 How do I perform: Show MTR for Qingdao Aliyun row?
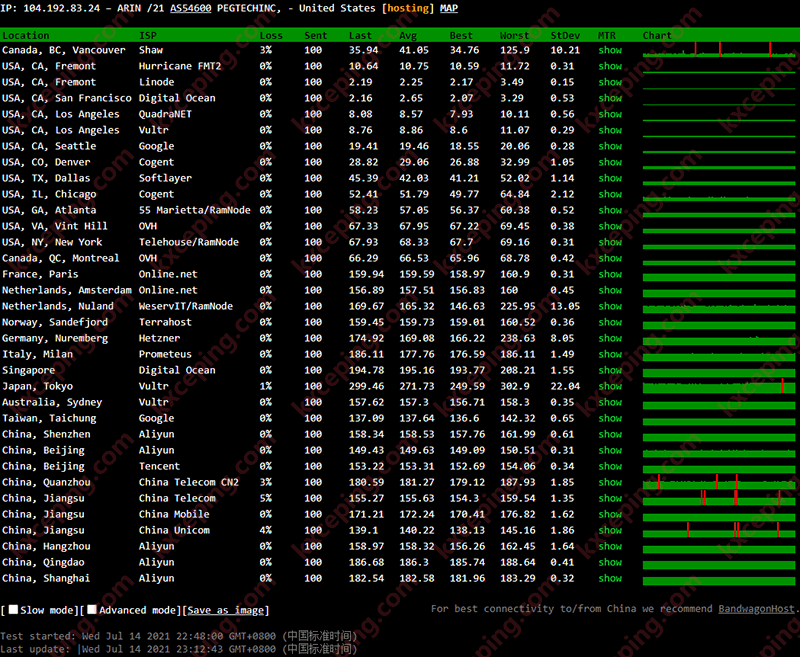610,562
